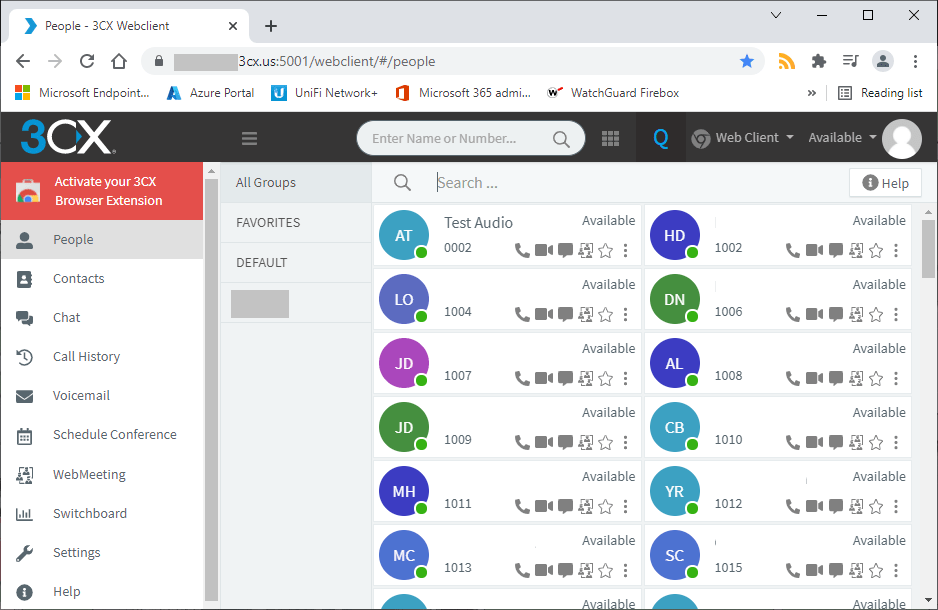Open Contacts in the sidebar
Screen dimensions: 938x610
coord(102,279)
